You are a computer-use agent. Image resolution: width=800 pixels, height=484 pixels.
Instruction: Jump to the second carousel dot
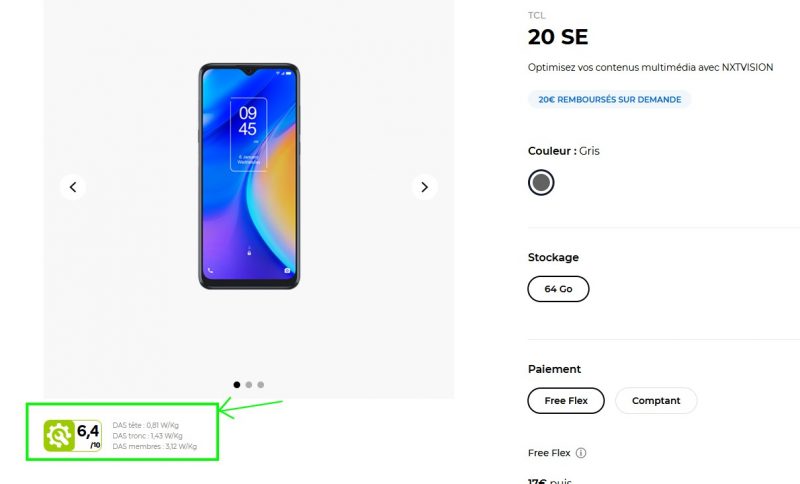point(249,384)
